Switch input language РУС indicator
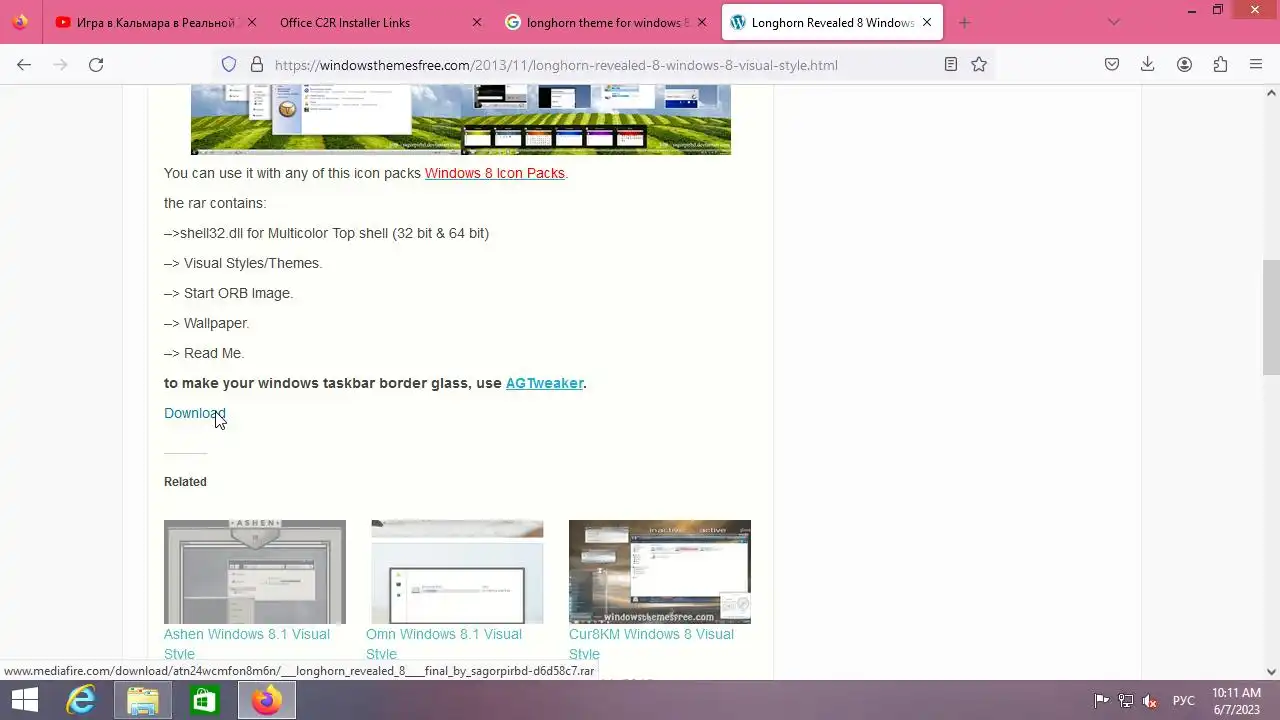The height and width of the screenshot is (720, 1280). [x=1183, y=700]
